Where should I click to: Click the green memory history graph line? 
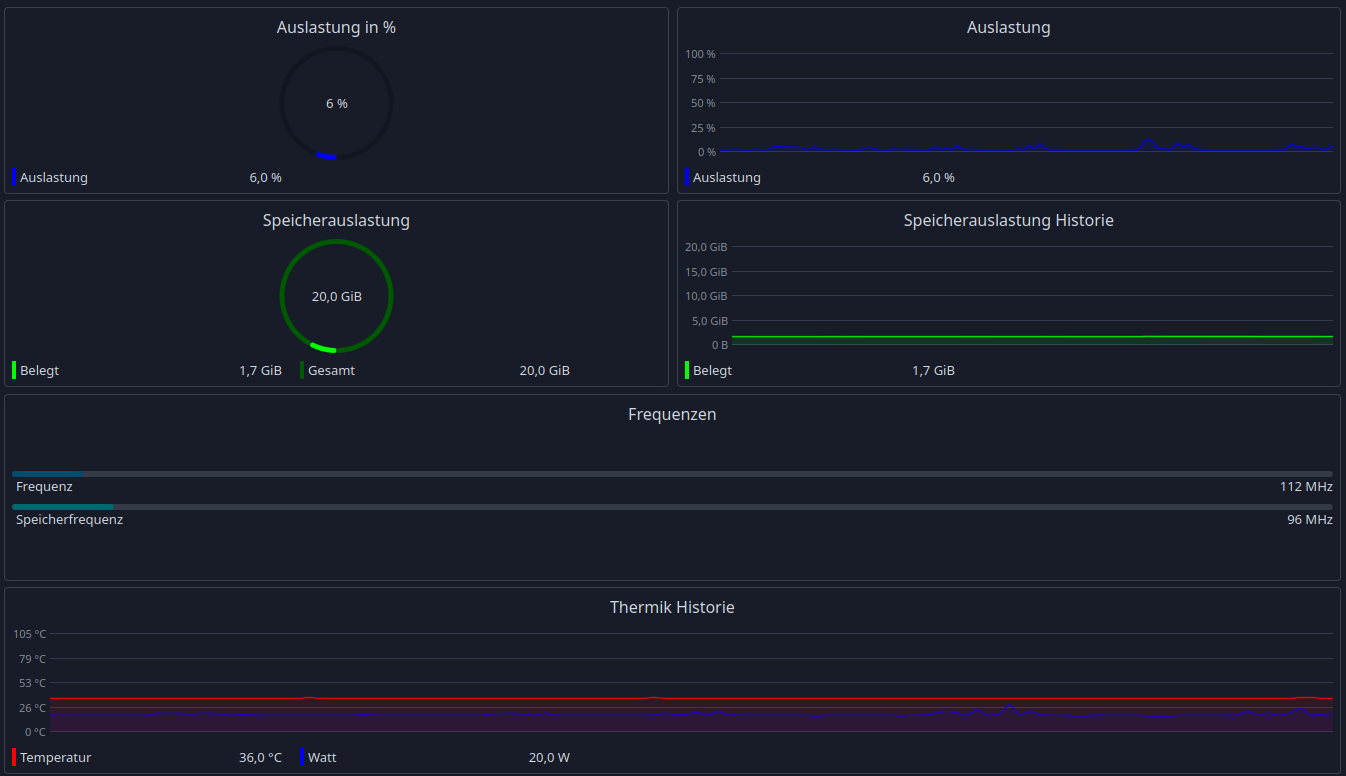click(1032, 337)
